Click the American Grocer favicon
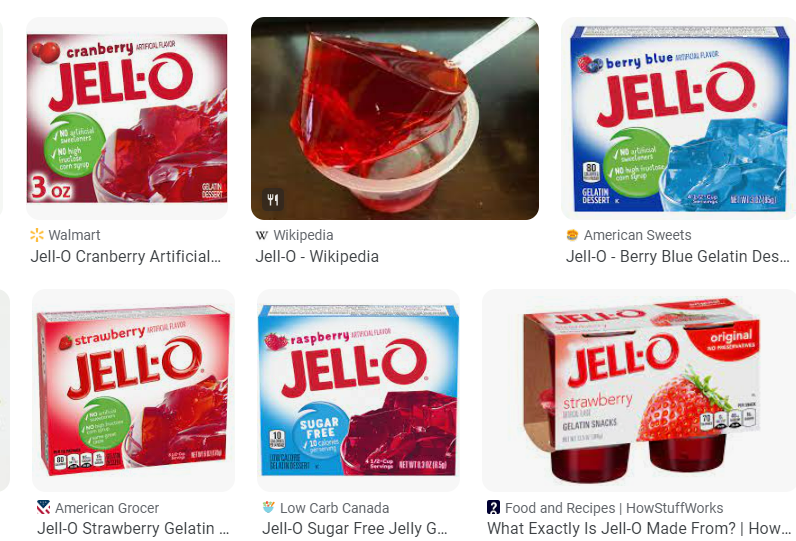Image resolution: width=796 pixels, height=541 pixels. pyautogui.click(x=44, y=508)
